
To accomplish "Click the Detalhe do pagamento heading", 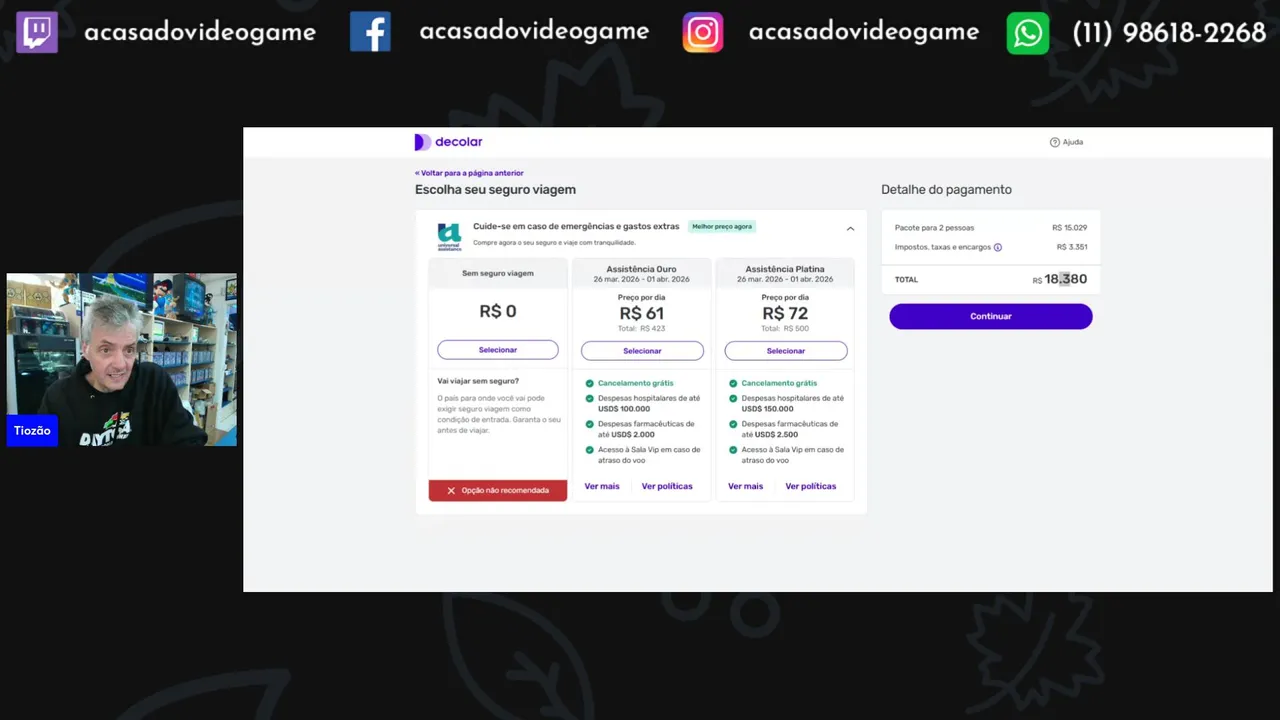I will point(946,190).
